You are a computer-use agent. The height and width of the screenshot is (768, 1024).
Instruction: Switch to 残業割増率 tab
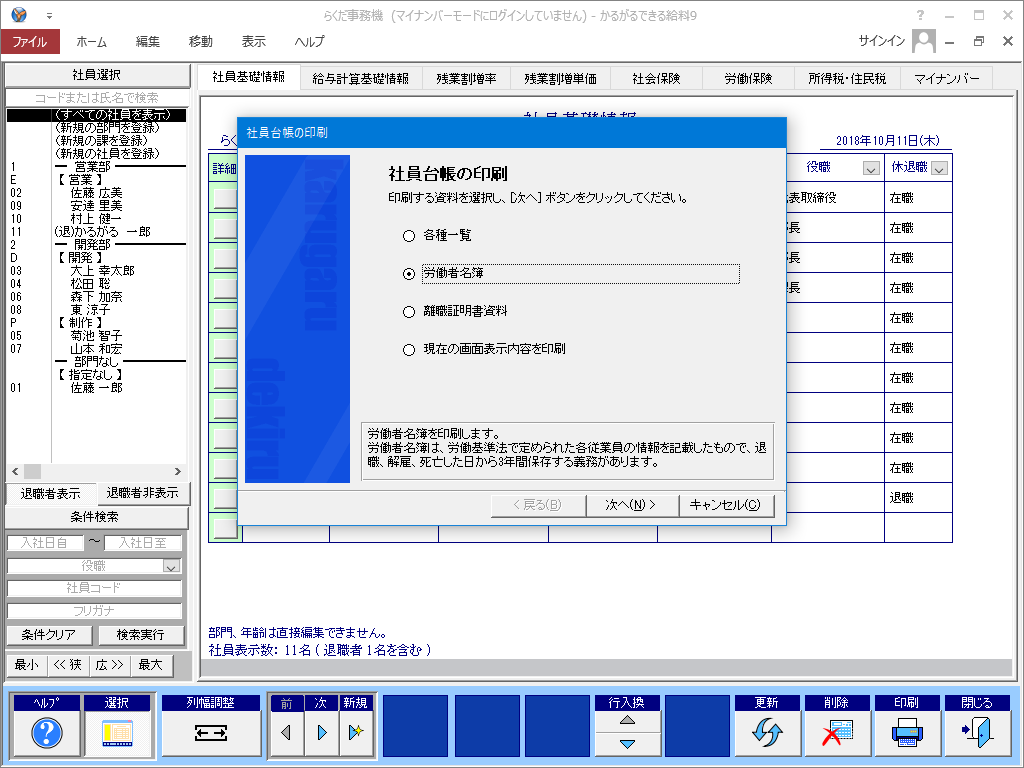pyautogui.click(x=466, y=78)
